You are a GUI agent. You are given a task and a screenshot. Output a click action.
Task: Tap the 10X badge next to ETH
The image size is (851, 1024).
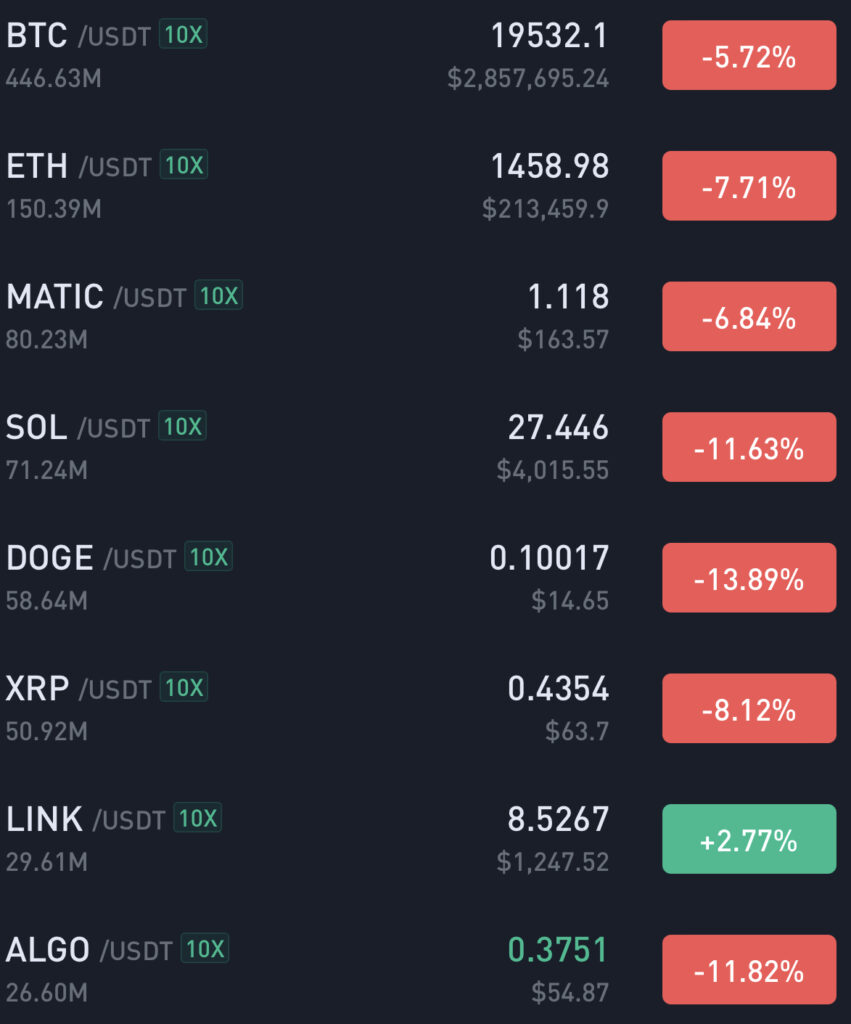(x=183, y=166)
